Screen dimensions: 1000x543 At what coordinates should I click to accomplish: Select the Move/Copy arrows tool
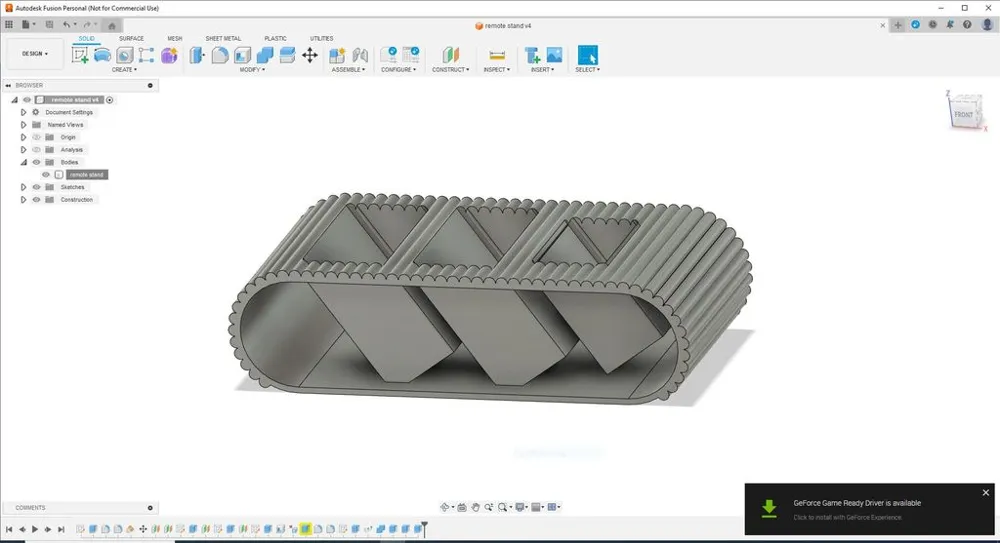(310, 55)
